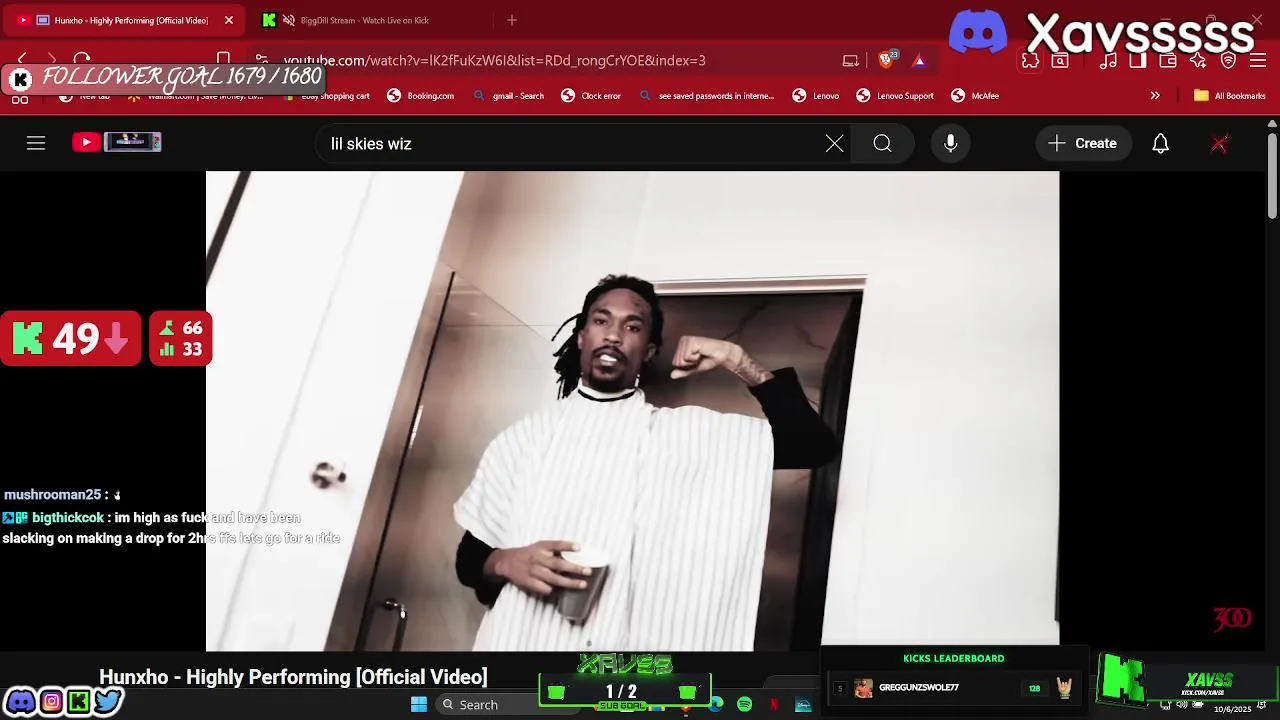This screenshot has width=1280, height=720.
Task: Clear the 'lil skies wiz' search text
Action: (x=835, y=144)
